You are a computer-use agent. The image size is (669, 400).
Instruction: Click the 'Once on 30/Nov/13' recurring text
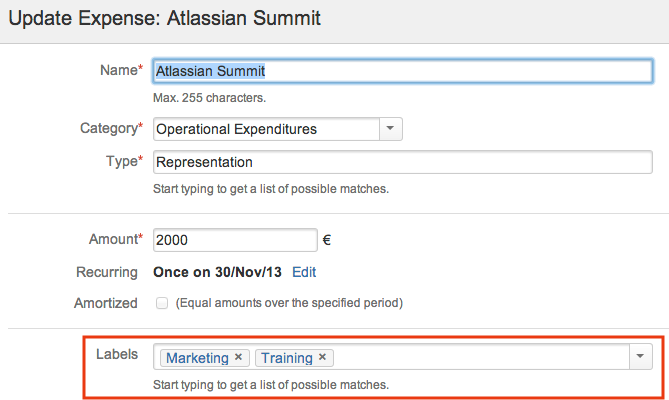coord(217,272)
